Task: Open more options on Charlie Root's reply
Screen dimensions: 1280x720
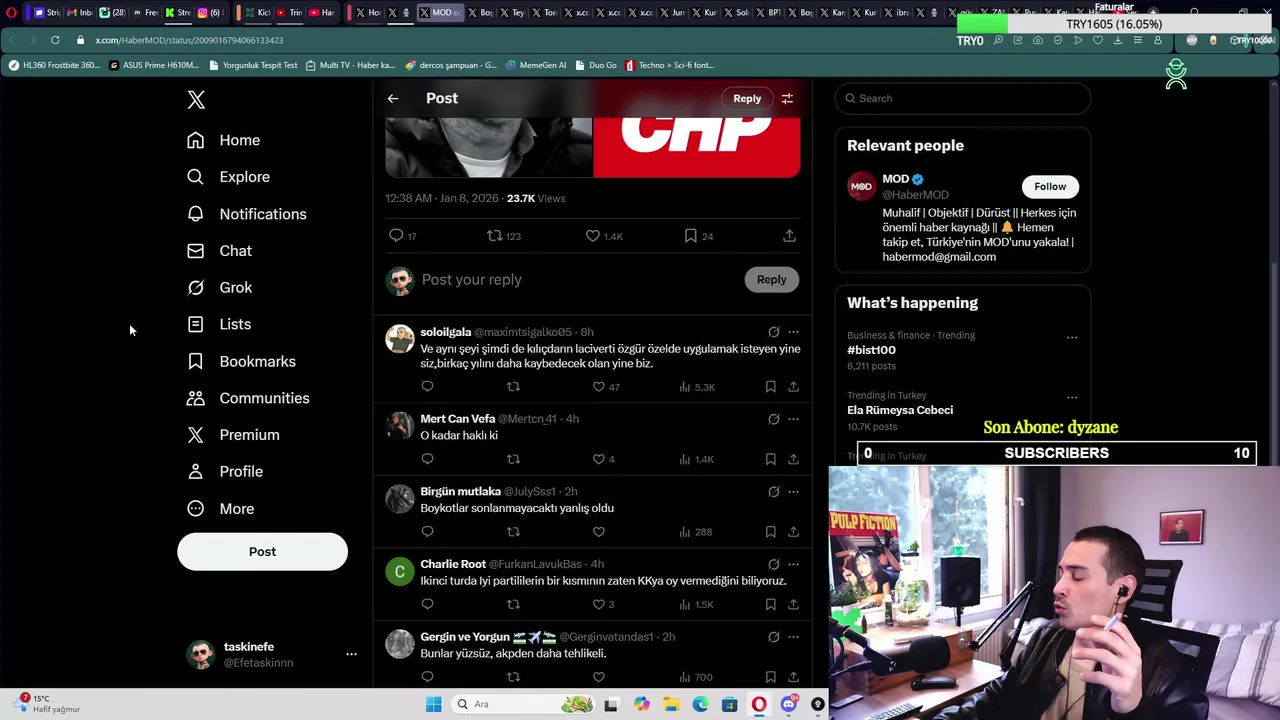Action: tap(793, 564)
